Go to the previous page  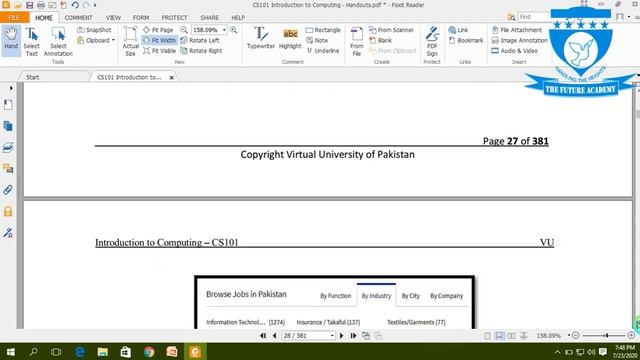[x=274, y=336]
